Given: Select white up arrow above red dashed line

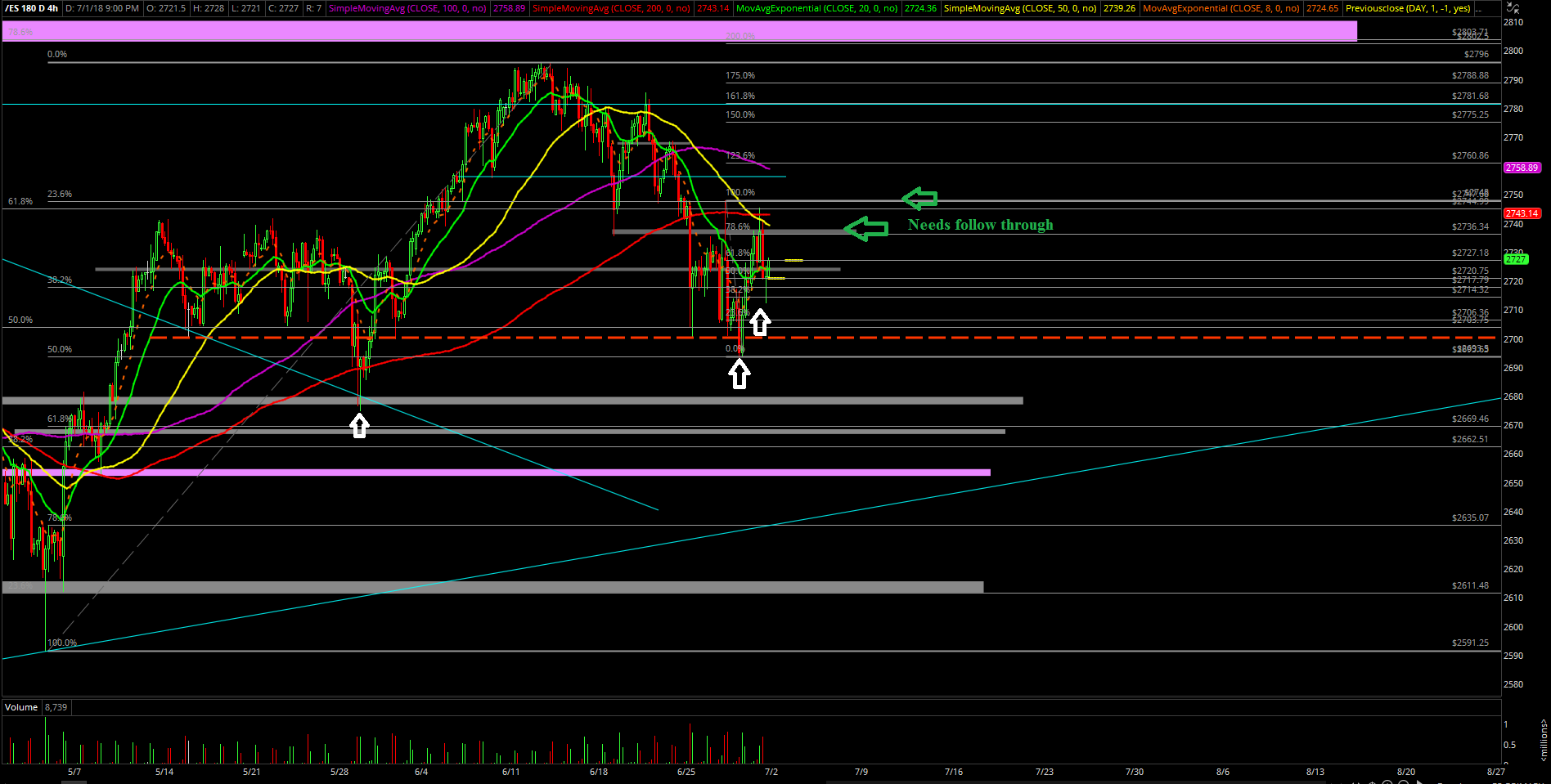Looking at the screenshot, I should pyautogui.click(x=760, y=323).
